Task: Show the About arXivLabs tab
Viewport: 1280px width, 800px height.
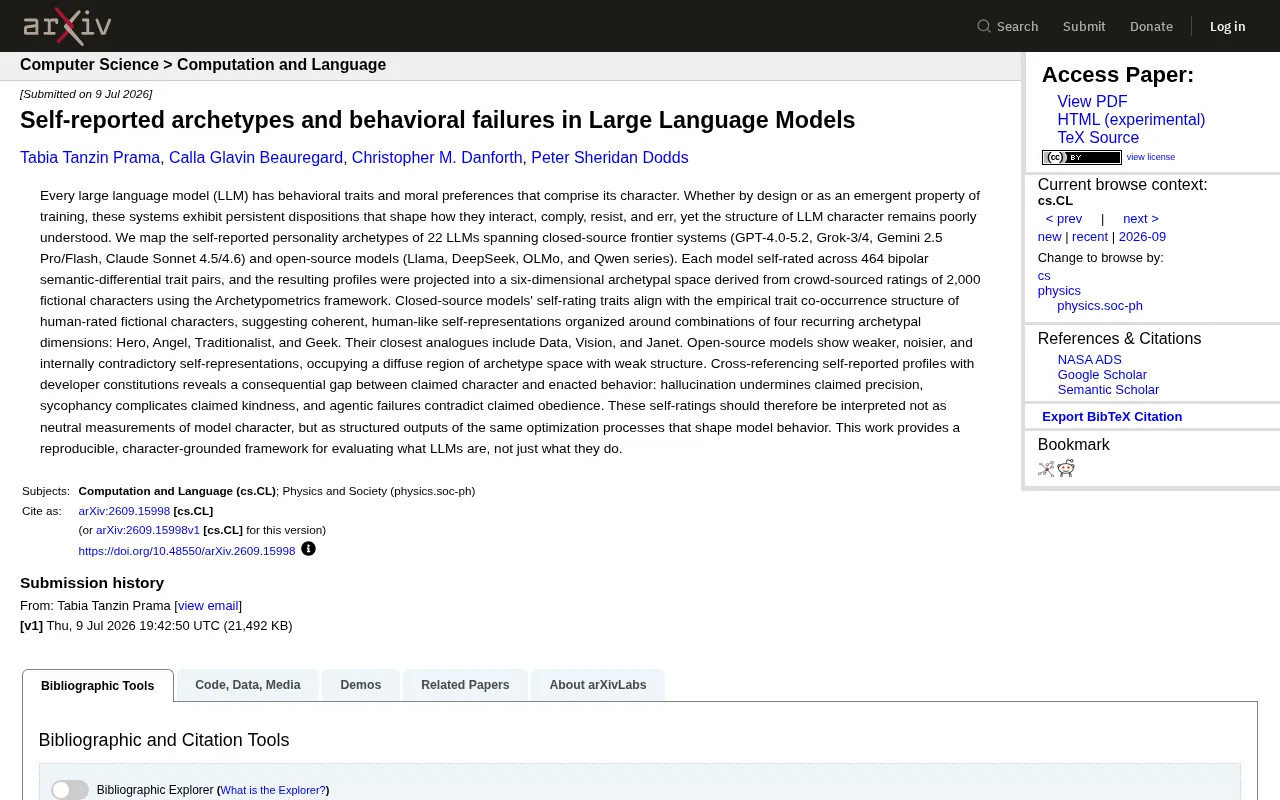Action: coord(598,685)
